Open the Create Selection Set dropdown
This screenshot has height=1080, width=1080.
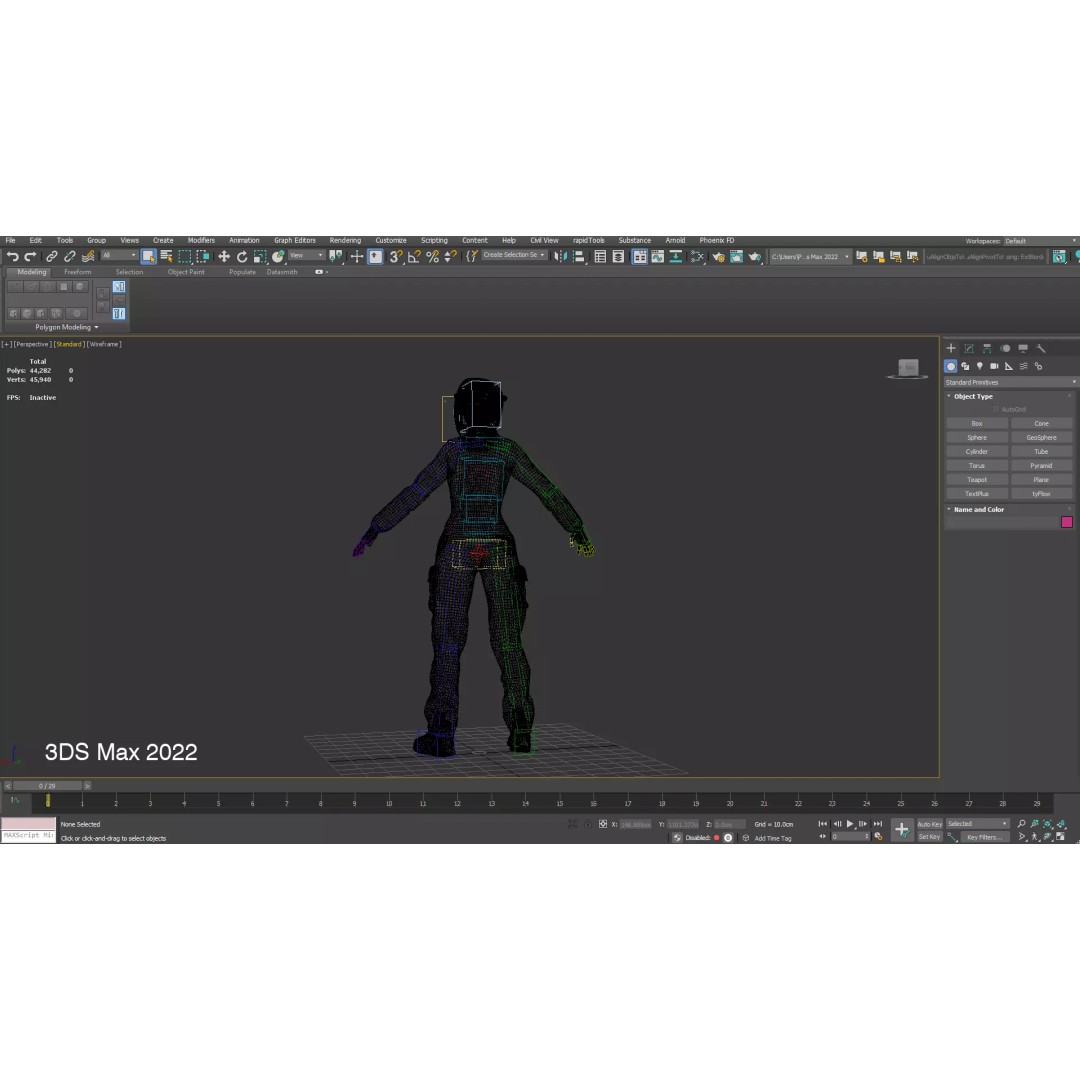(514, 255)
